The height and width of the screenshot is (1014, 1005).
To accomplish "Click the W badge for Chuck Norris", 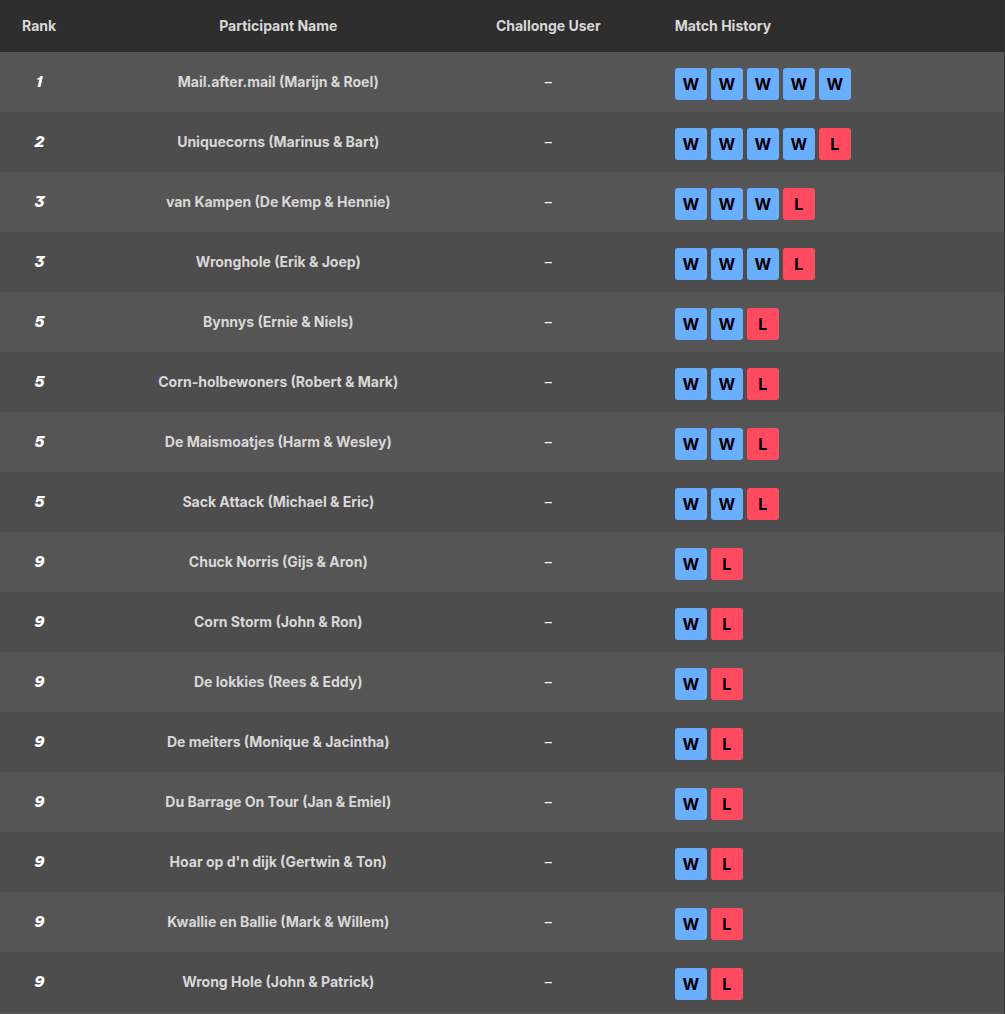I will click(690, 564).
